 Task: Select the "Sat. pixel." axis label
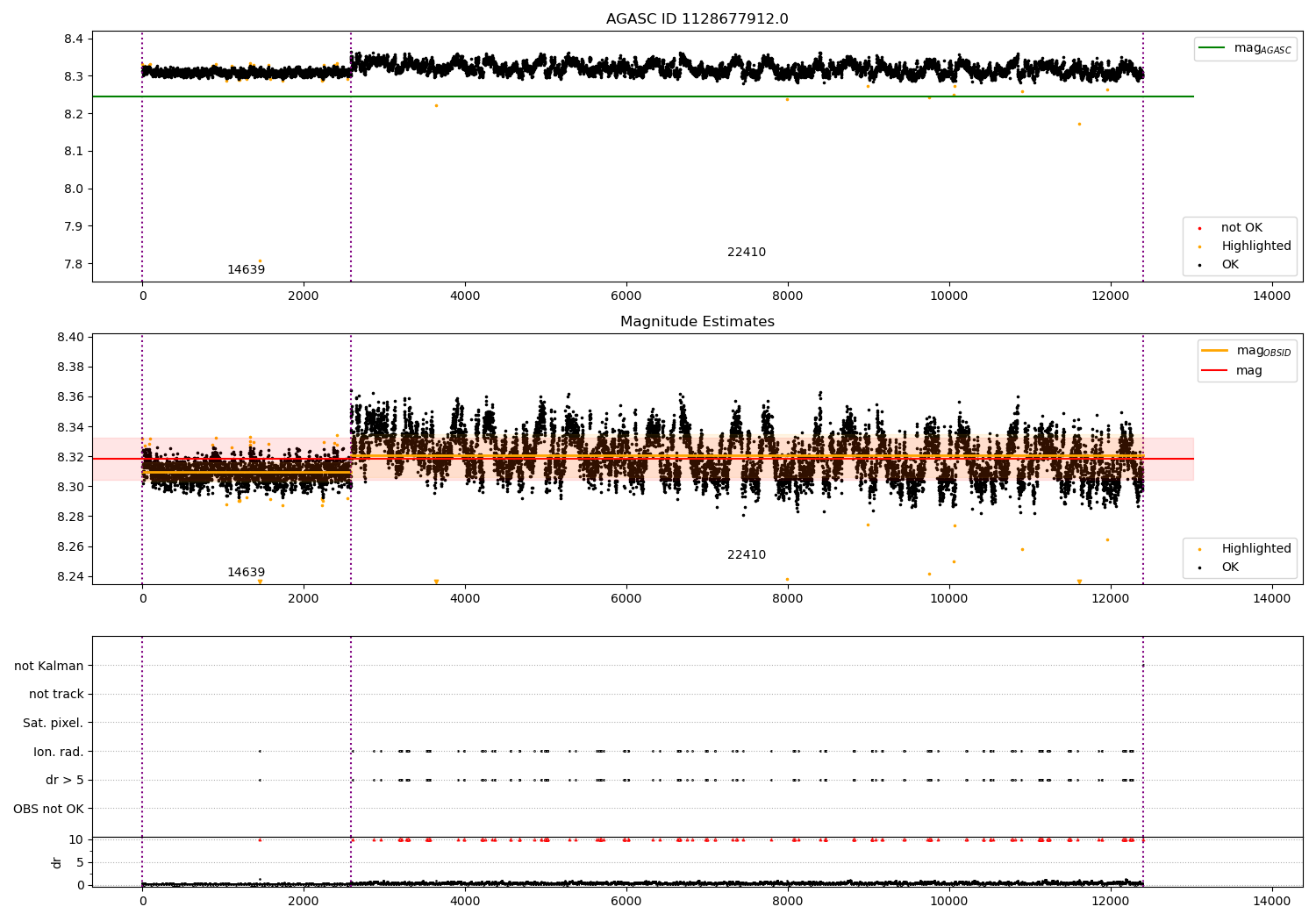pos(54,724)
